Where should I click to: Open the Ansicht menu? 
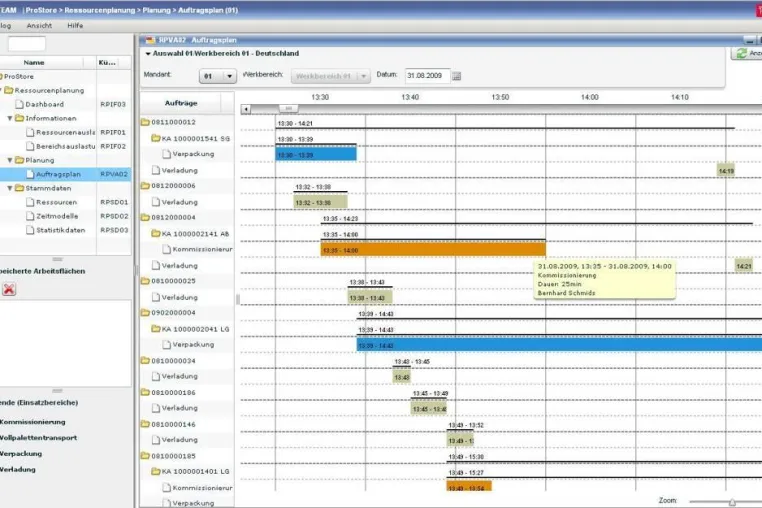click(x=39, y=26)
